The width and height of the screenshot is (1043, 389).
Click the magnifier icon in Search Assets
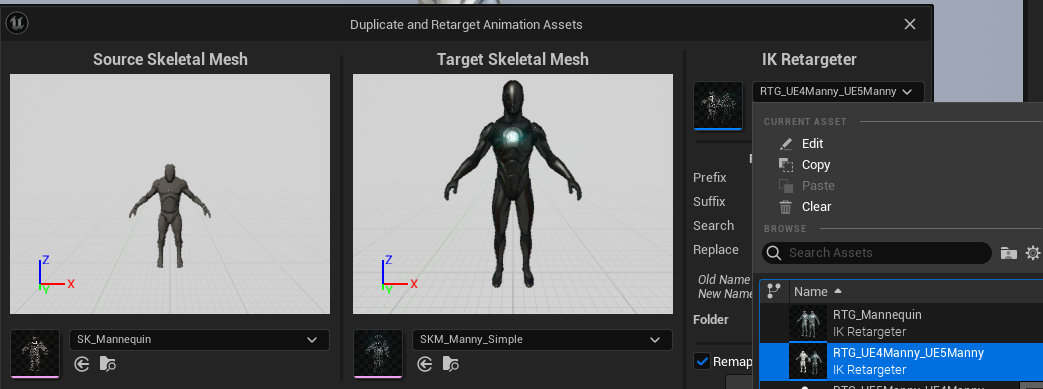[773, 253]
